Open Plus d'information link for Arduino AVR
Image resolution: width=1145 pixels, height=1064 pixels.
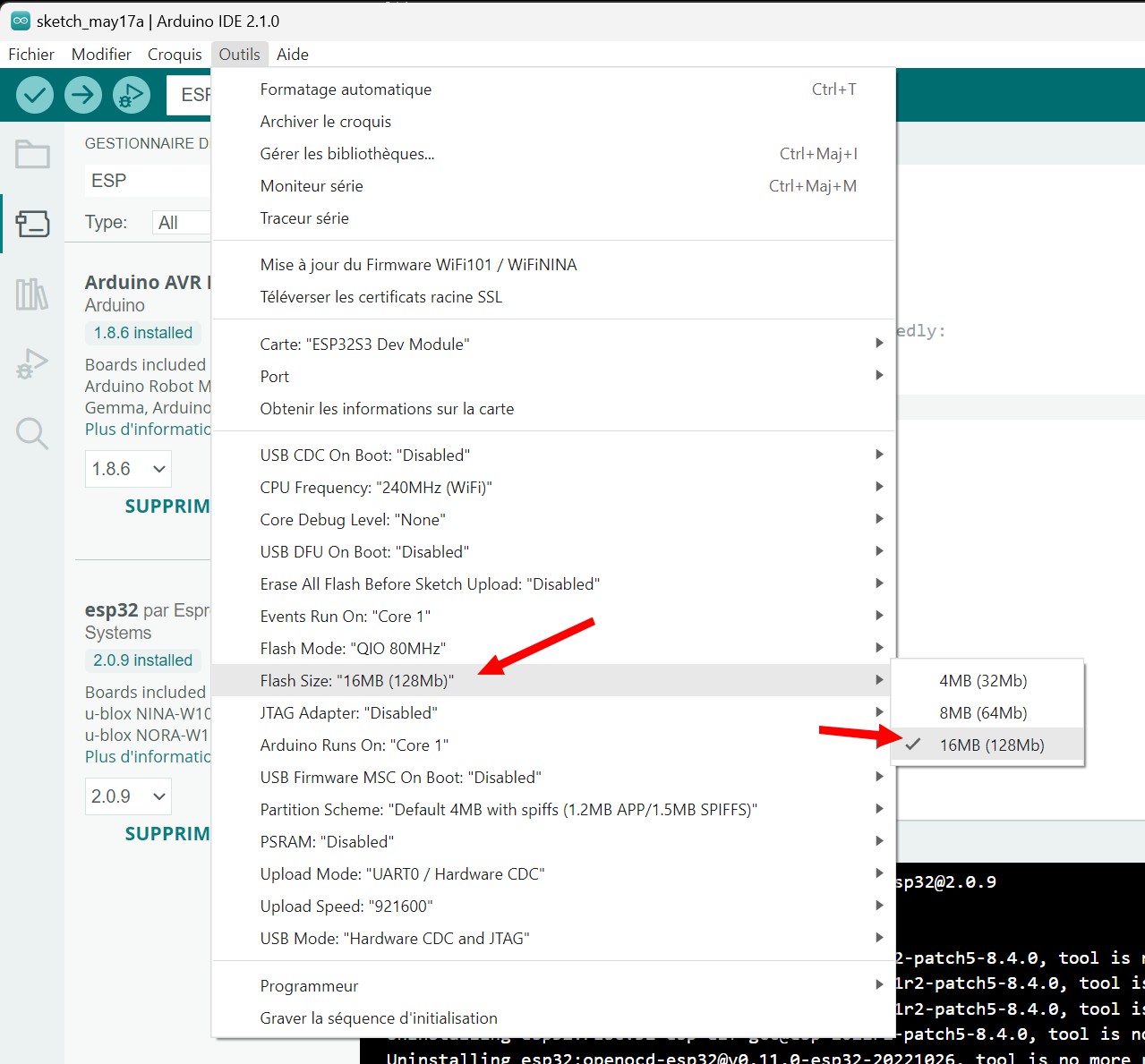coord(148,430)
